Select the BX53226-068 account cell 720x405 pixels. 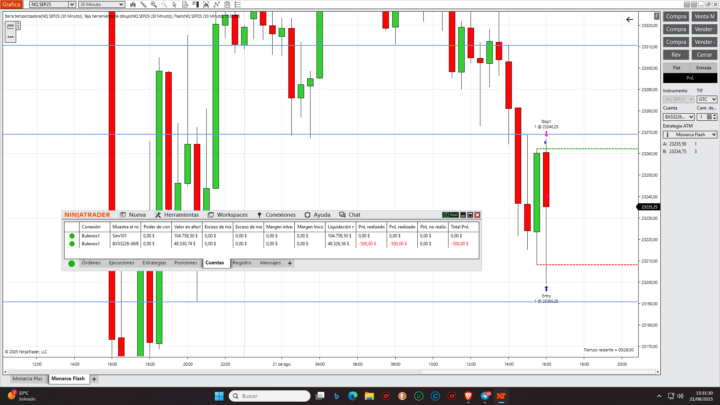point(125,244)
